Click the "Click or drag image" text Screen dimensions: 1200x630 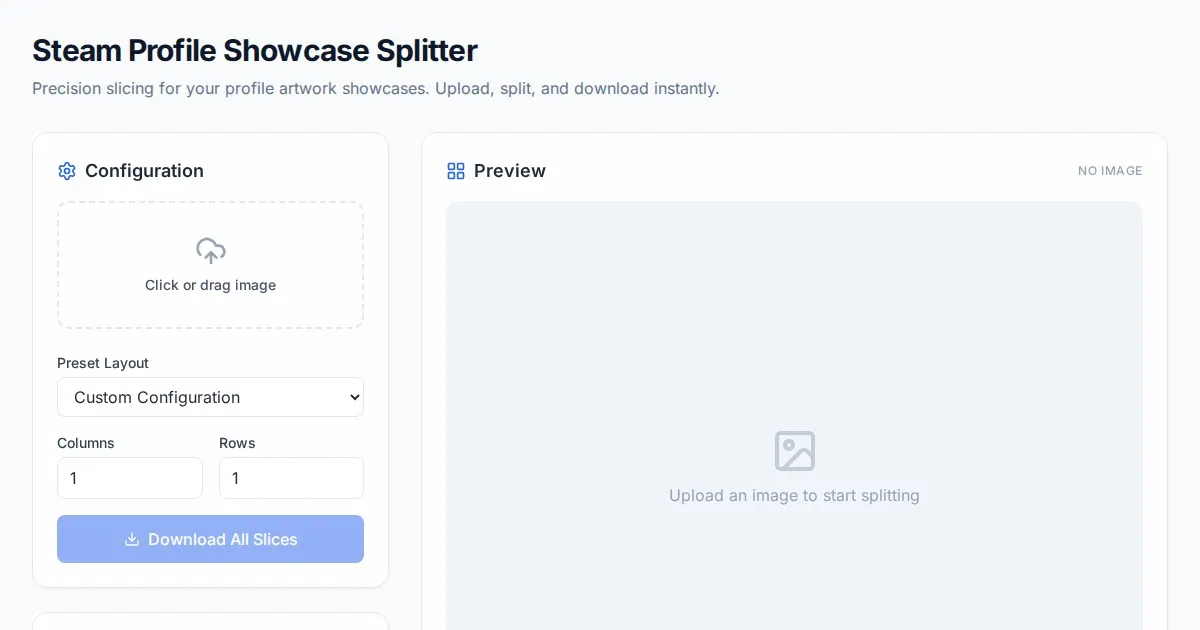click(x=210, y=285)
